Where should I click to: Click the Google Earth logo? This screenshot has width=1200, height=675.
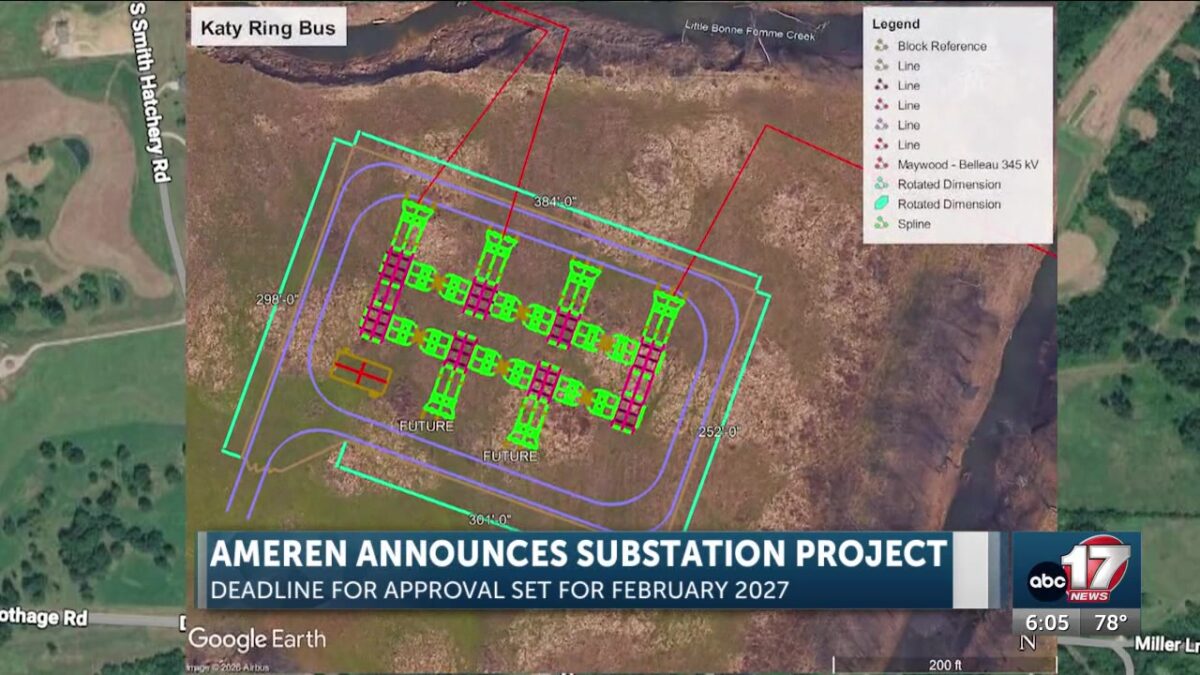pos(257,638)
